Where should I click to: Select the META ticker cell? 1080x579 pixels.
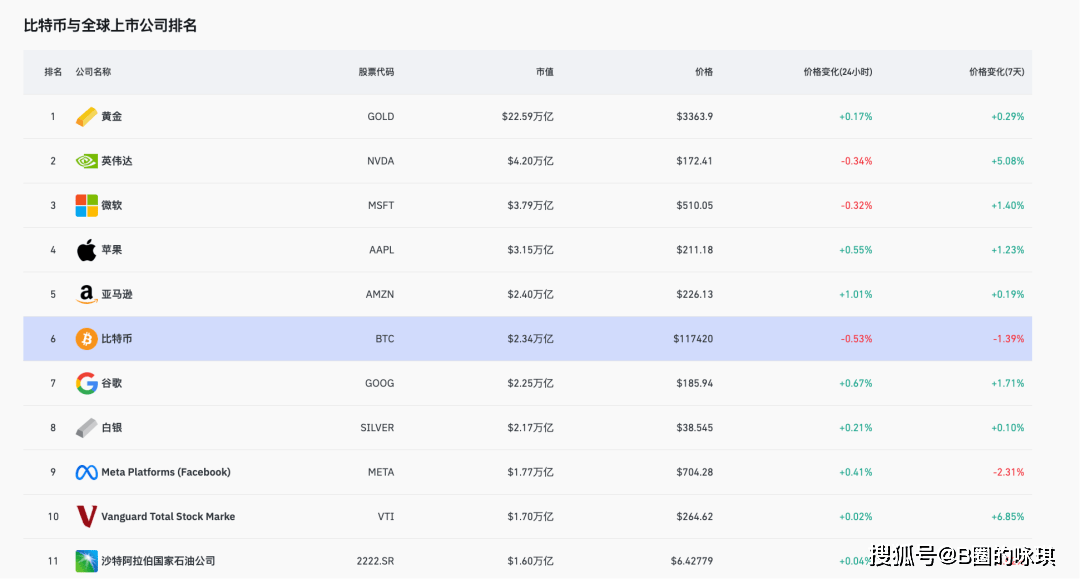[381, 472]
